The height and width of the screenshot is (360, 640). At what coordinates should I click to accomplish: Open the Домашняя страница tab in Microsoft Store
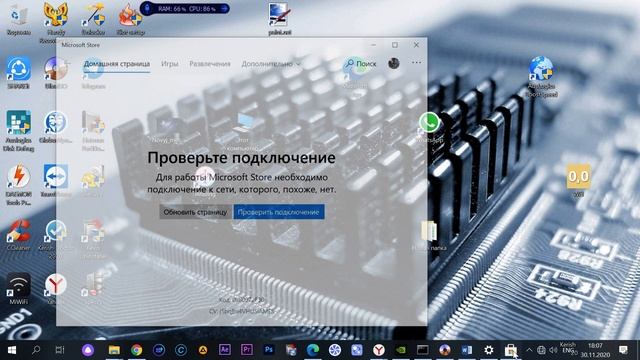coord(117,64)
